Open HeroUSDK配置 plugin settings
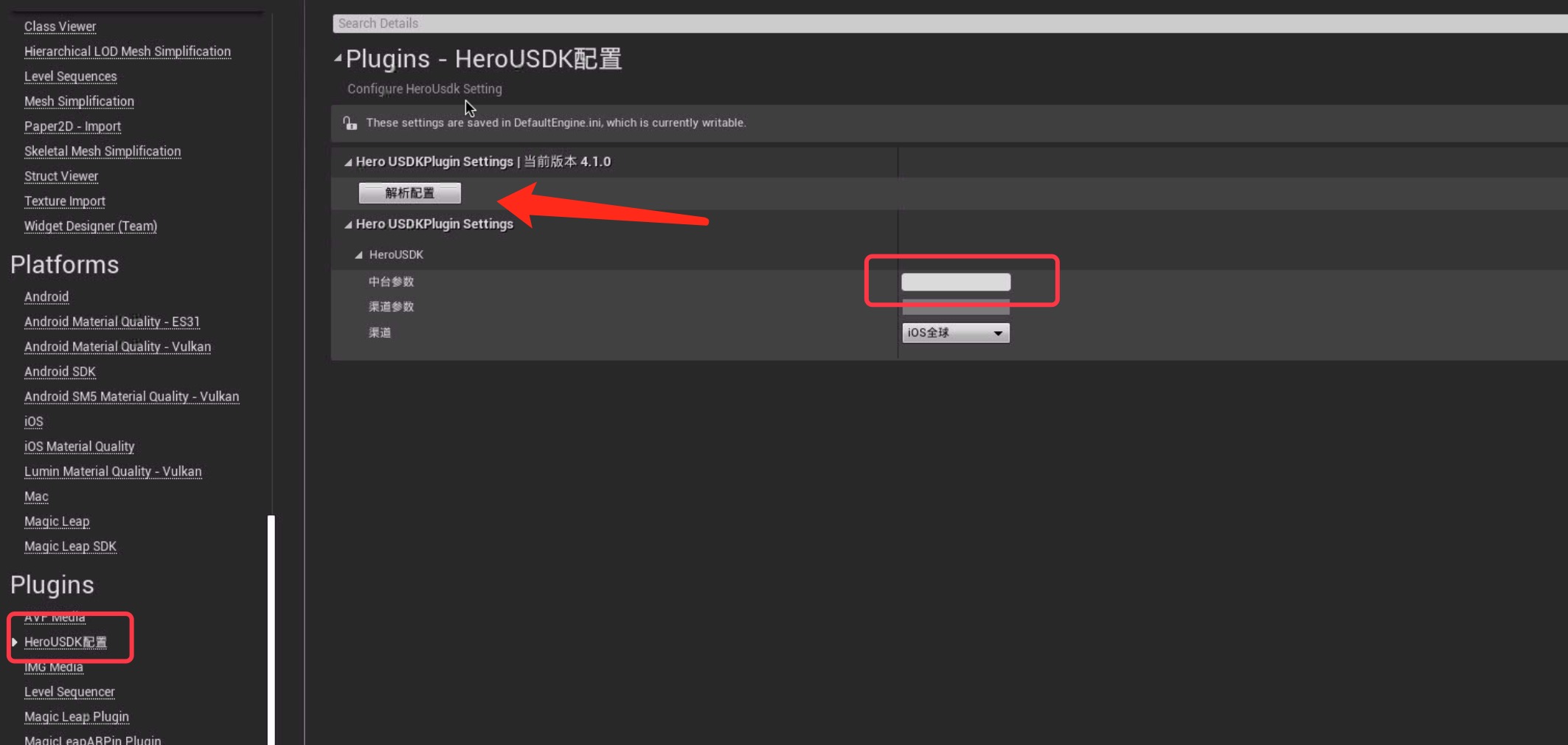Image resolution: width=1568 pixels, height=745 pixels. tap(66, 642)
